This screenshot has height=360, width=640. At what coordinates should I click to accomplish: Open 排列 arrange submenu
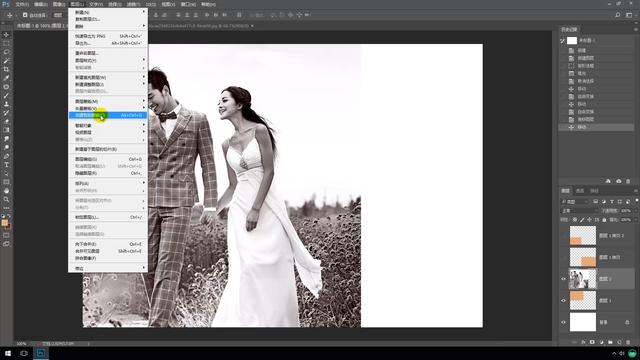[x=108, y=183]
